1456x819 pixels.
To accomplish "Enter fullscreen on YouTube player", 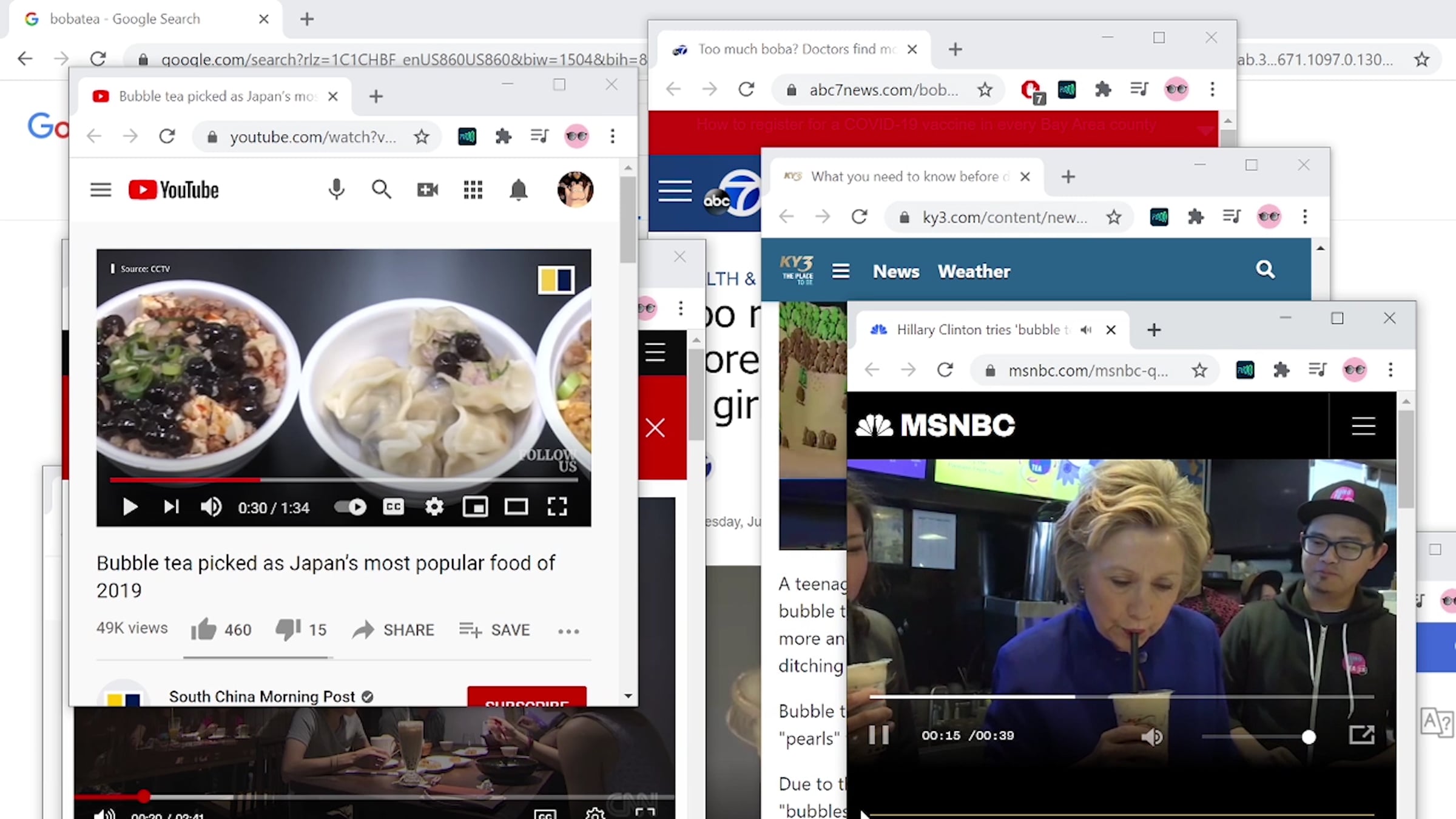I will click(x=557, y=507).
